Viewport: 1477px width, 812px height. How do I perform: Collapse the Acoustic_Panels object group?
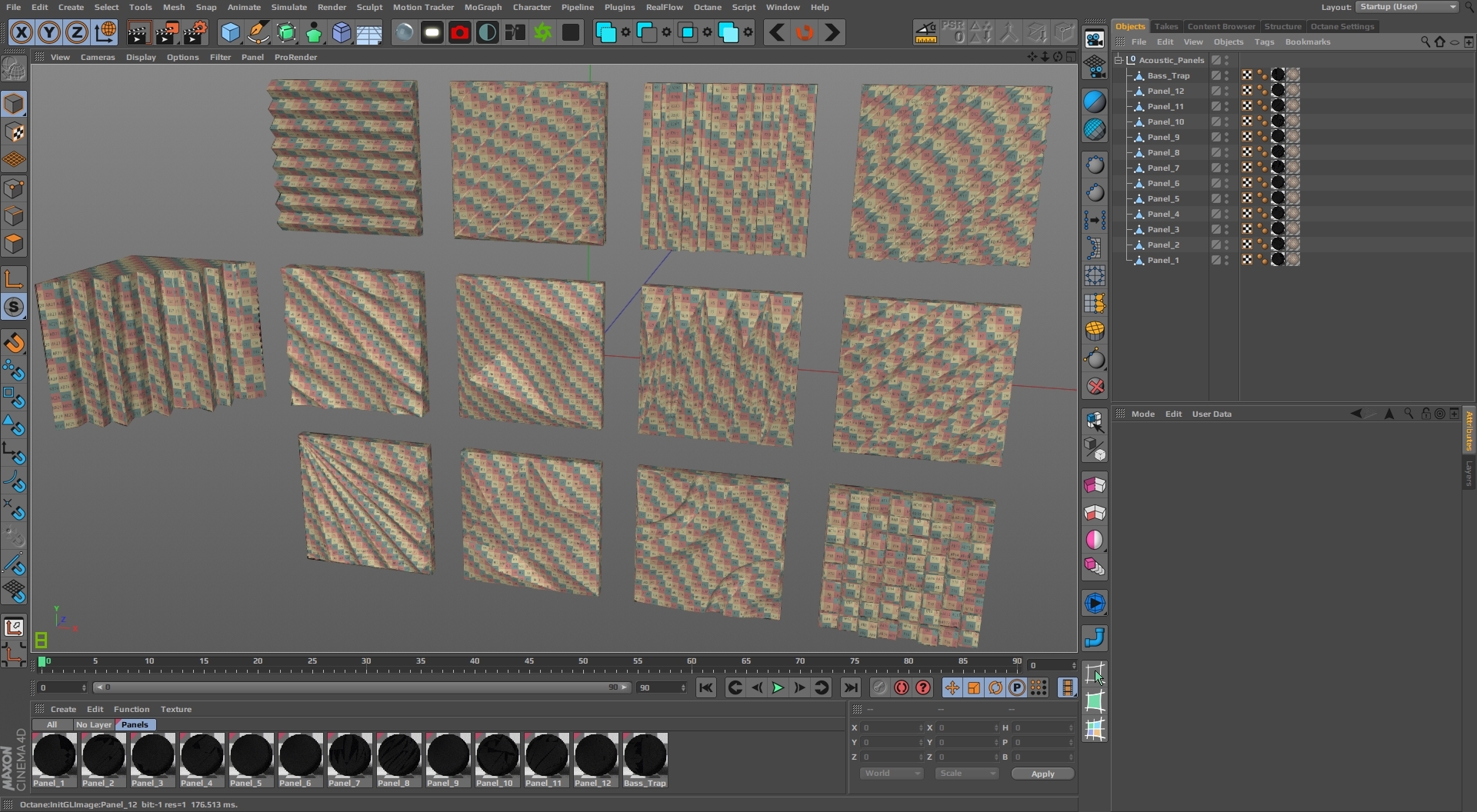click(1119, 60)
